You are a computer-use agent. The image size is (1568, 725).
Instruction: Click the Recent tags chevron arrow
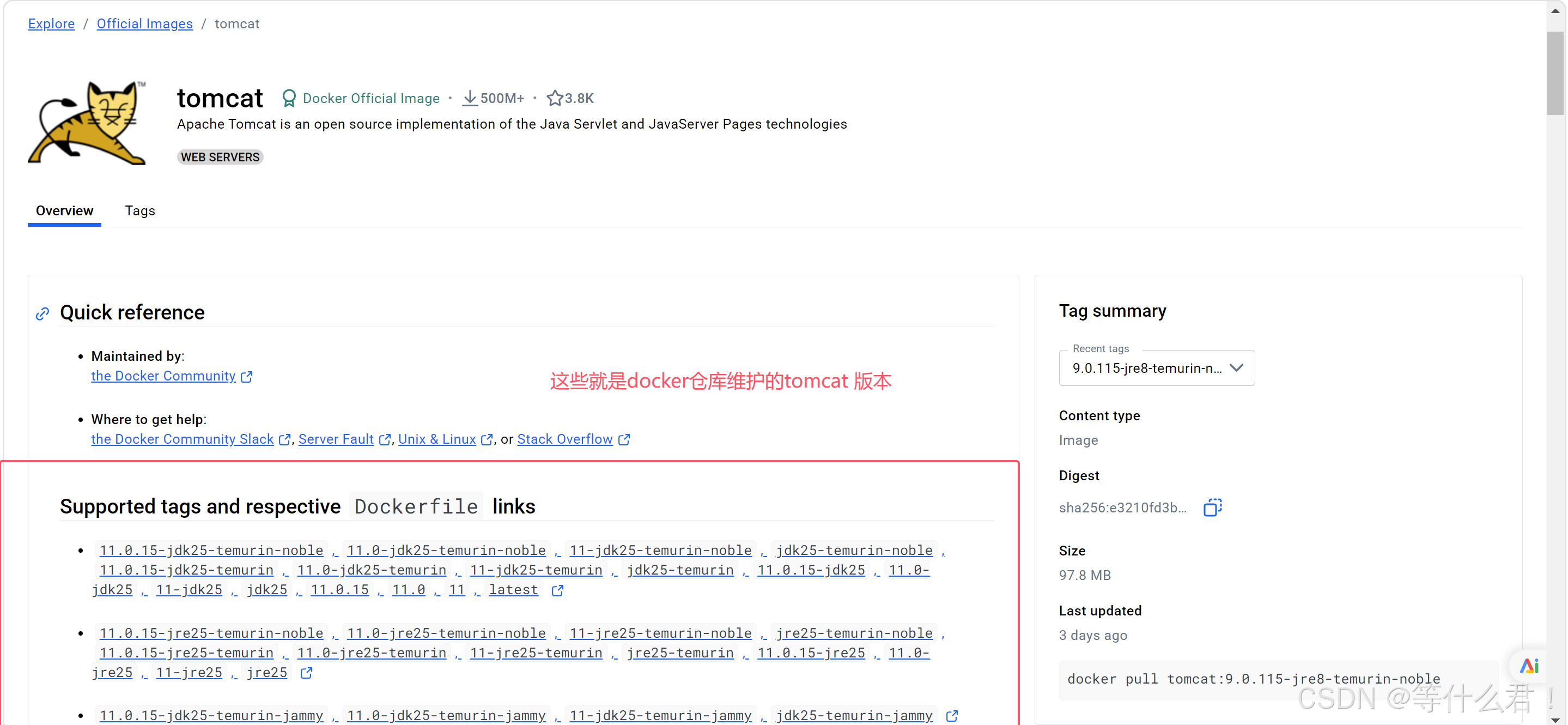point(1236,368)
